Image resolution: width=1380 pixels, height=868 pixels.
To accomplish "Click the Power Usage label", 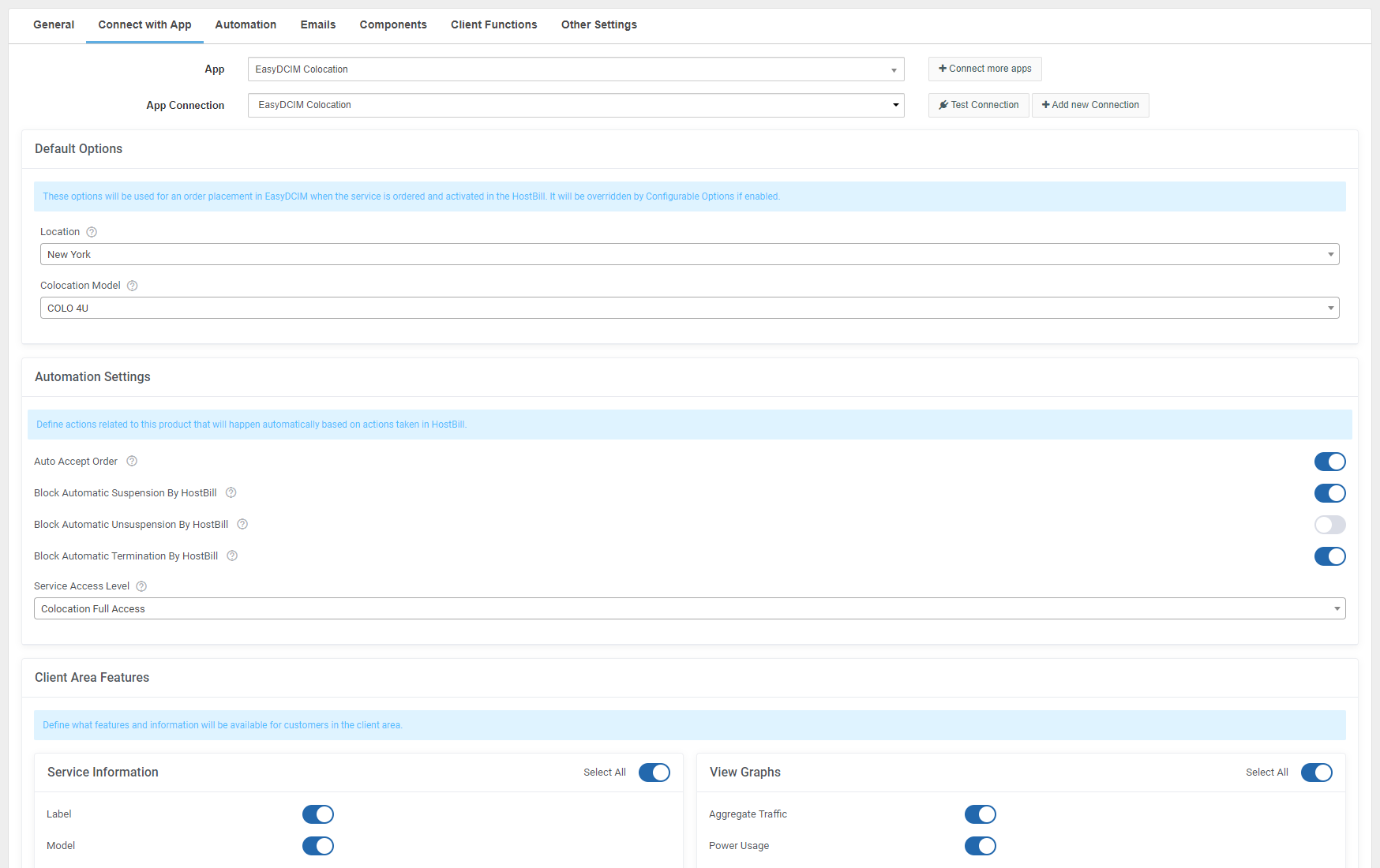I will point(739,846).
